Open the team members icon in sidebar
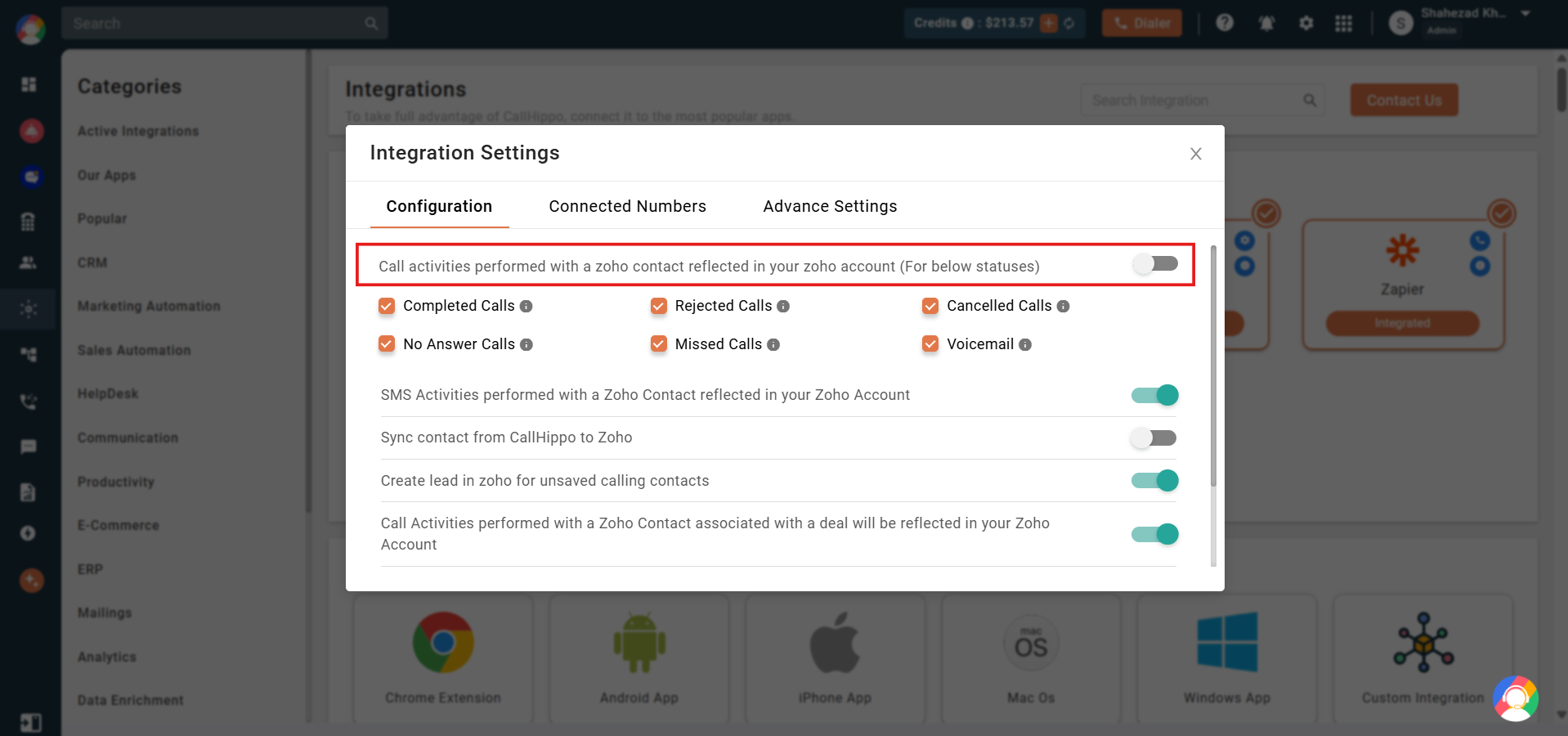The height and width of the screenshot is (736, 1568). [29, 263]
